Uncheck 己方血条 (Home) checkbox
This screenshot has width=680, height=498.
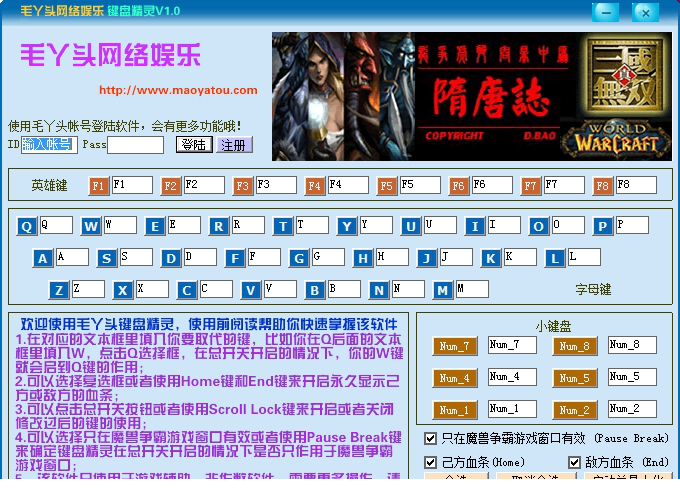(430, 462)
